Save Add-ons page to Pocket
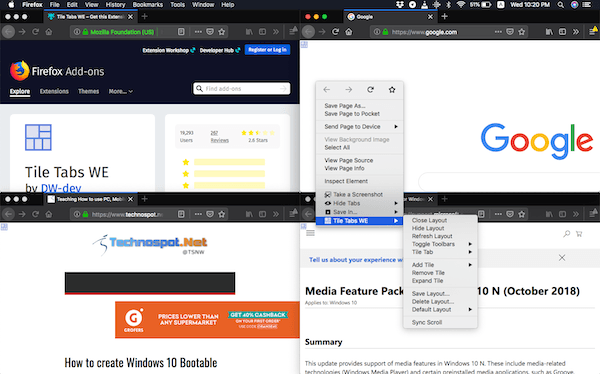 point(210,32)
